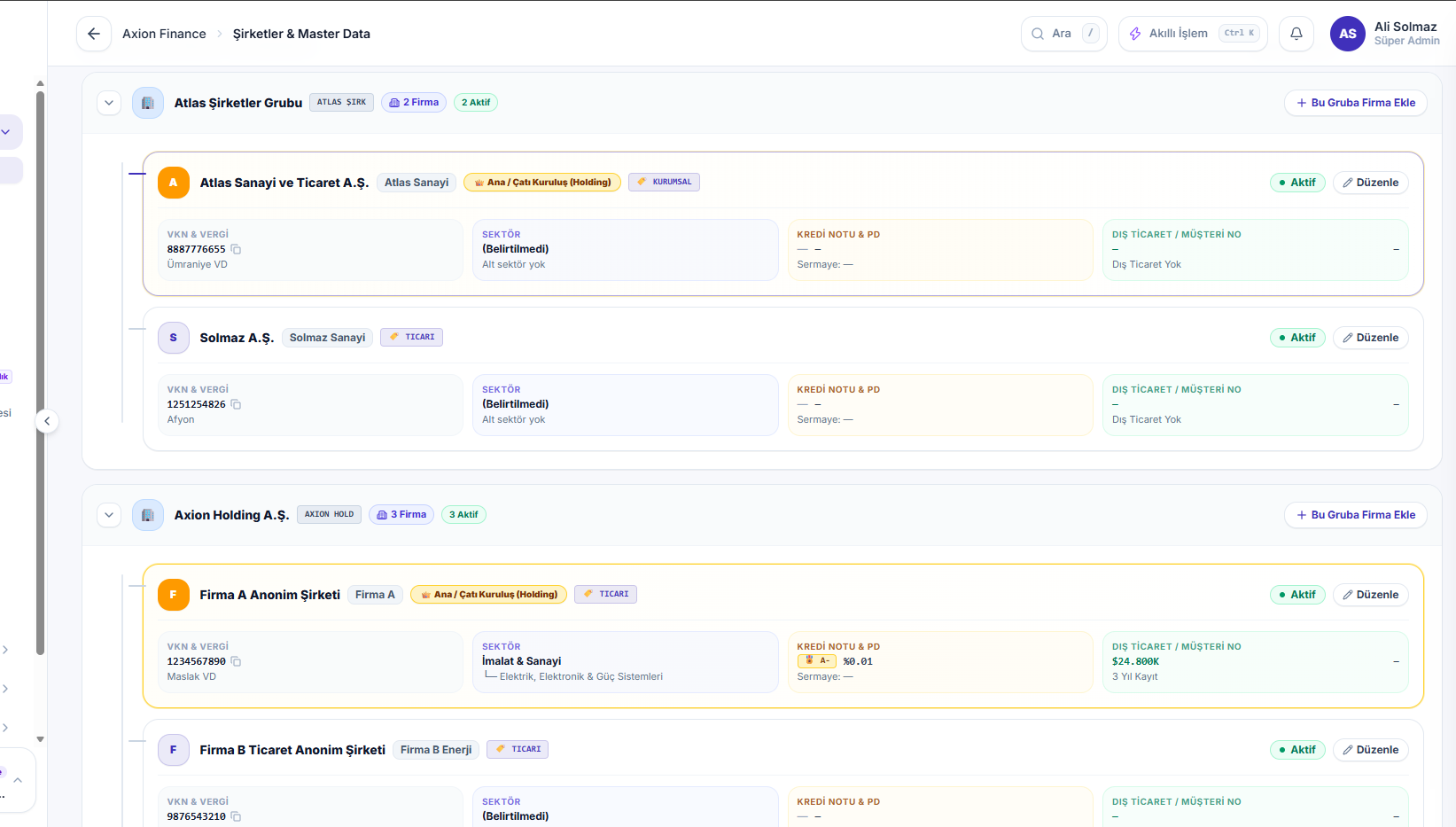Copy VKN 9876543210 with copy icon
This screenshot has width=1456, height=827.
pyautogui.click(x=236, y=816)
